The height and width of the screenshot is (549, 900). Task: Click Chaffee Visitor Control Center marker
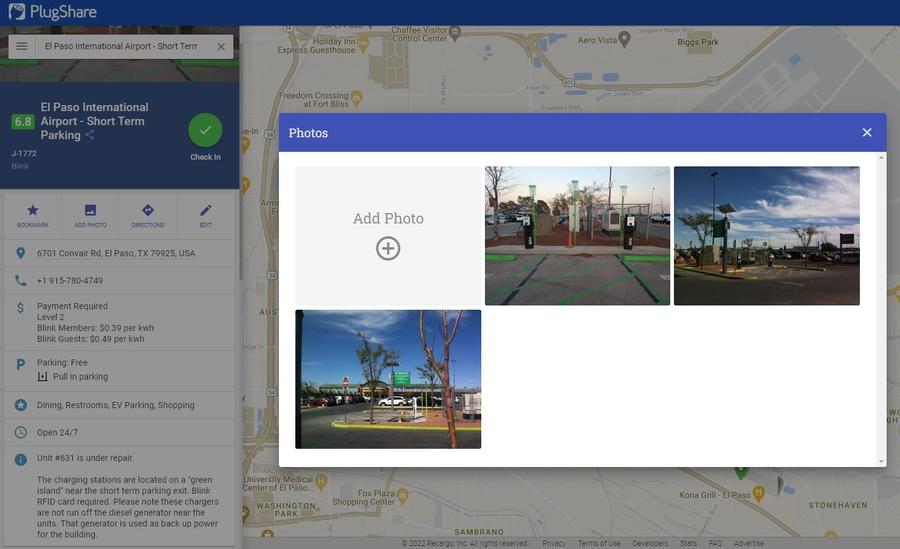coord(455,33)
